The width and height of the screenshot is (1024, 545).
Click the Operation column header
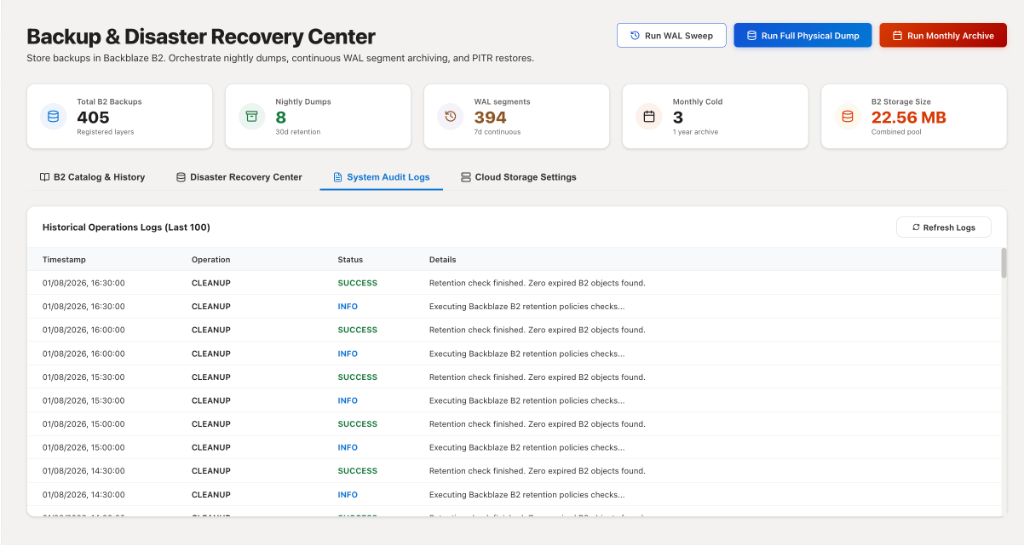(x=210, y=259)
